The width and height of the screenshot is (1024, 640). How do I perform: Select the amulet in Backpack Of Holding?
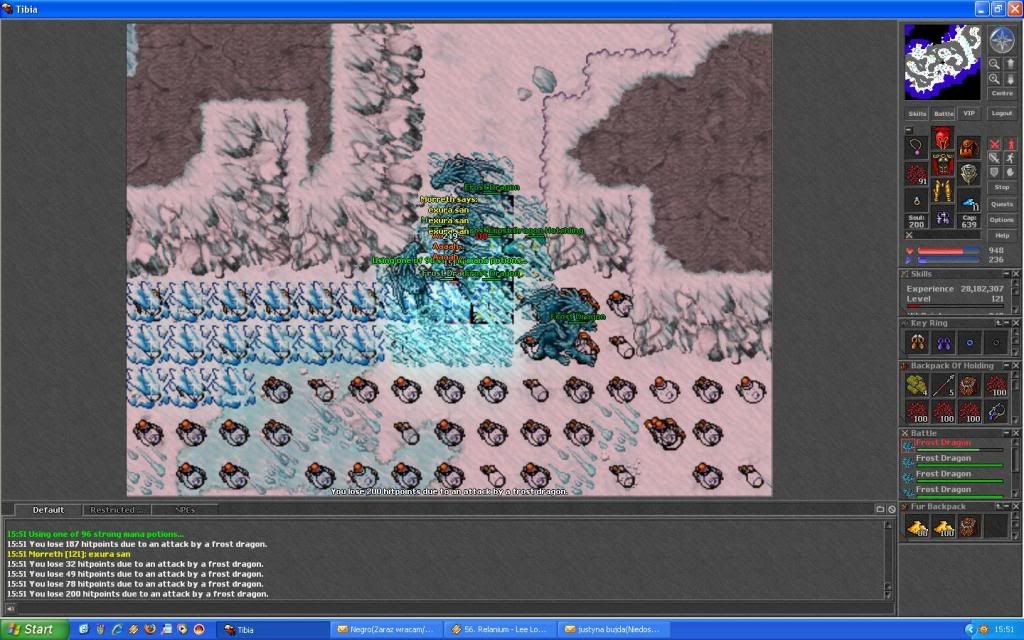[x=995, y=411]
